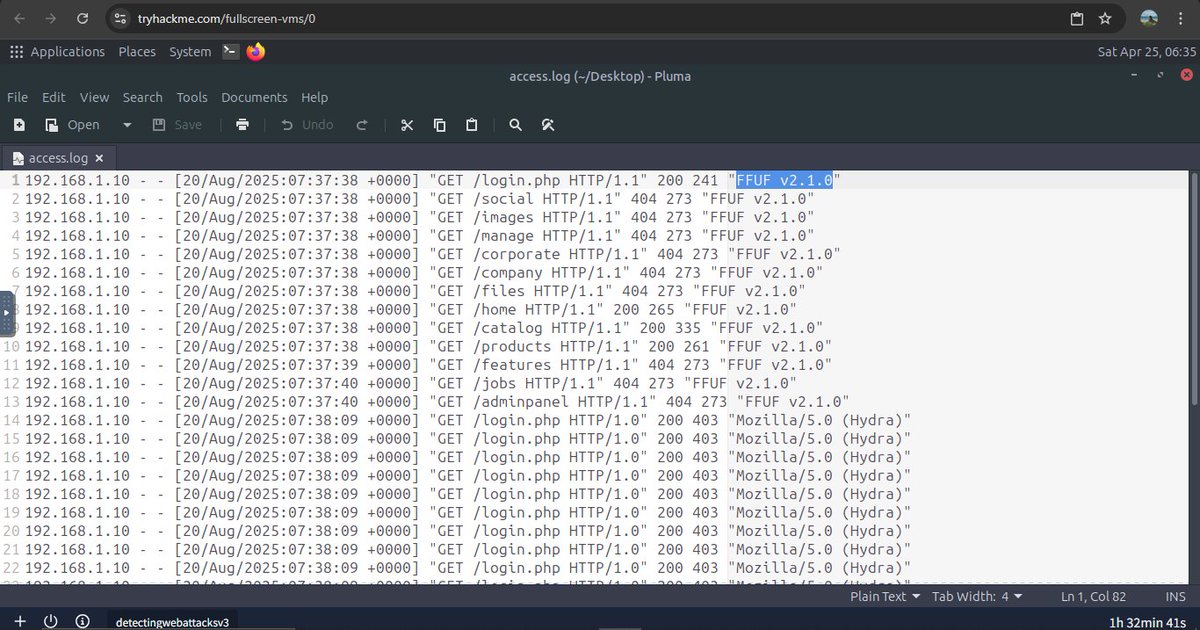Select the access.log document tab
The image size is (1200, 630).
[x=59, y=158]
